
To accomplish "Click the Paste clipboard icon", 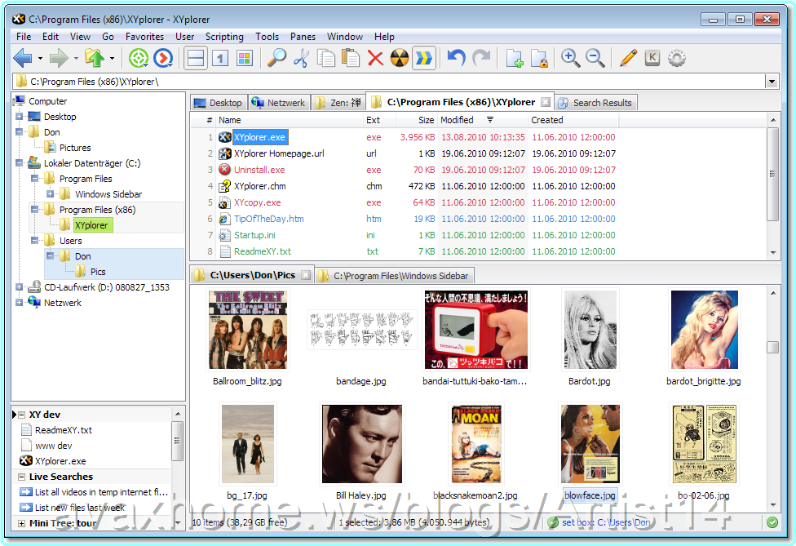I will 350,58.
